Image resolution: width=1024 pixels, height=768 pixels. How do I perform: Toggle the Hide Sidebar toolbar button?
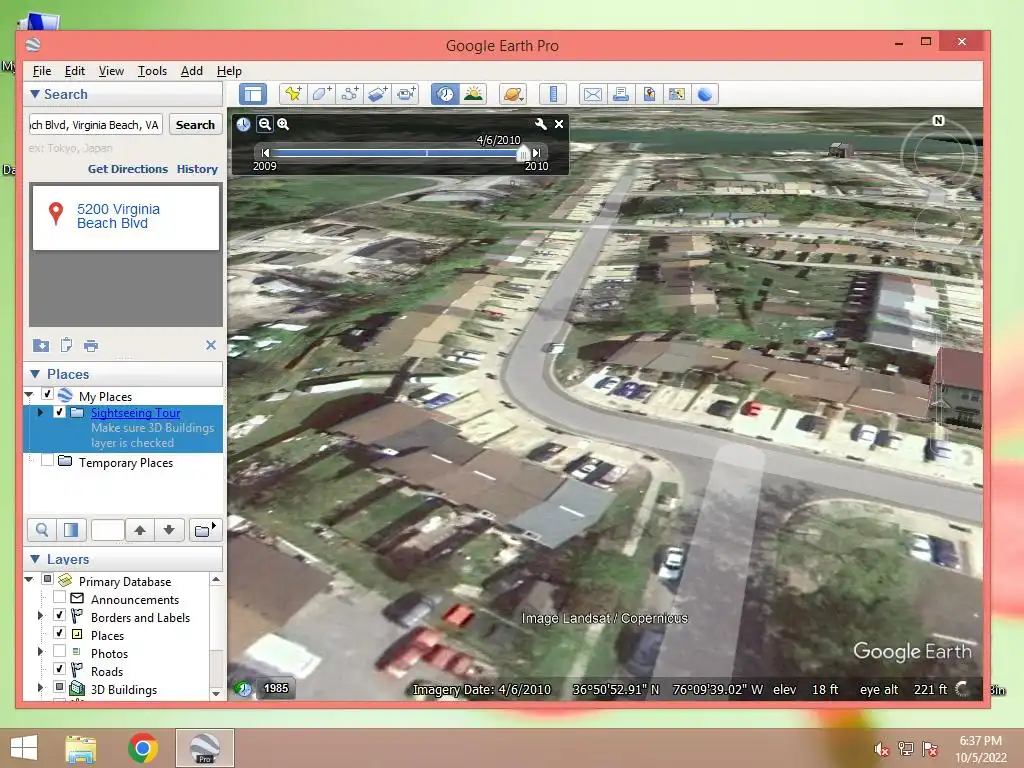pos(253,95)
